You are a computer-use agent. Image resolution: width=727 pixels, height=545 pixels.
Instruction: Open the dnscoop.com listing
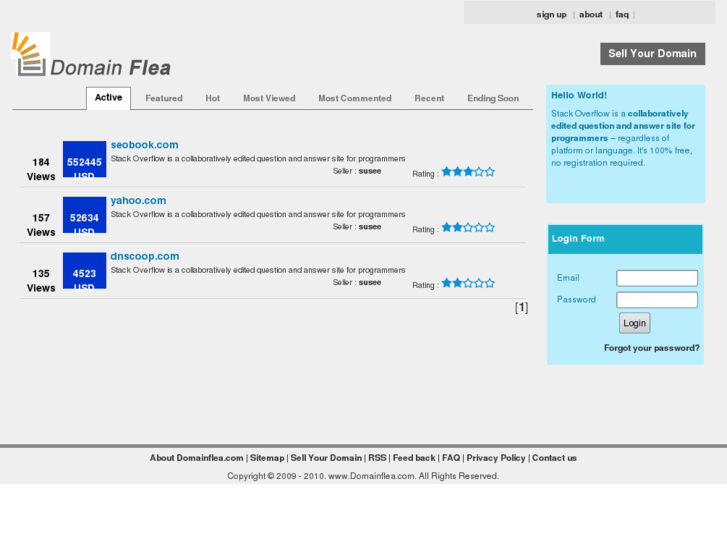point(145,256)
